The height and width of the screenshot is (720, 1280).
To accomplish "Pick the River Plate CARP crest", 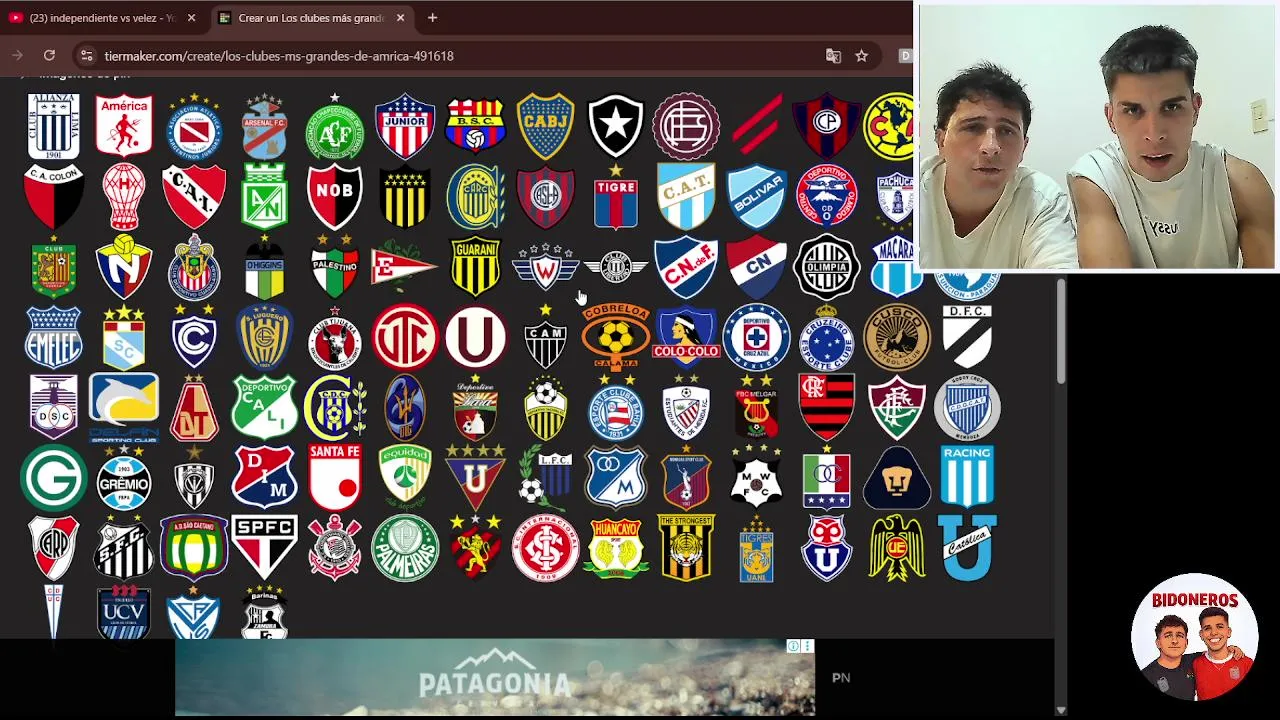I will coord(54,548).
